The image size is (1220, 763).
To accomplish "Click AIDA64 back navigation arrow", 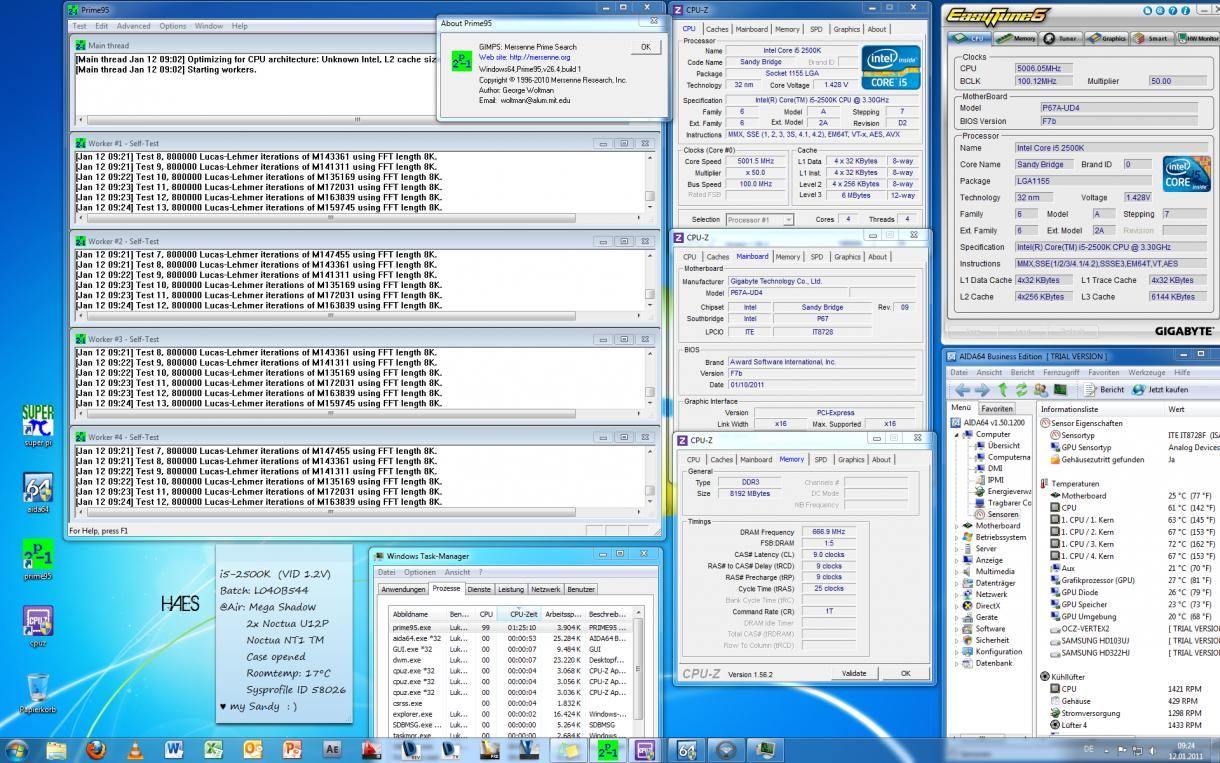I will click(961, 389).
